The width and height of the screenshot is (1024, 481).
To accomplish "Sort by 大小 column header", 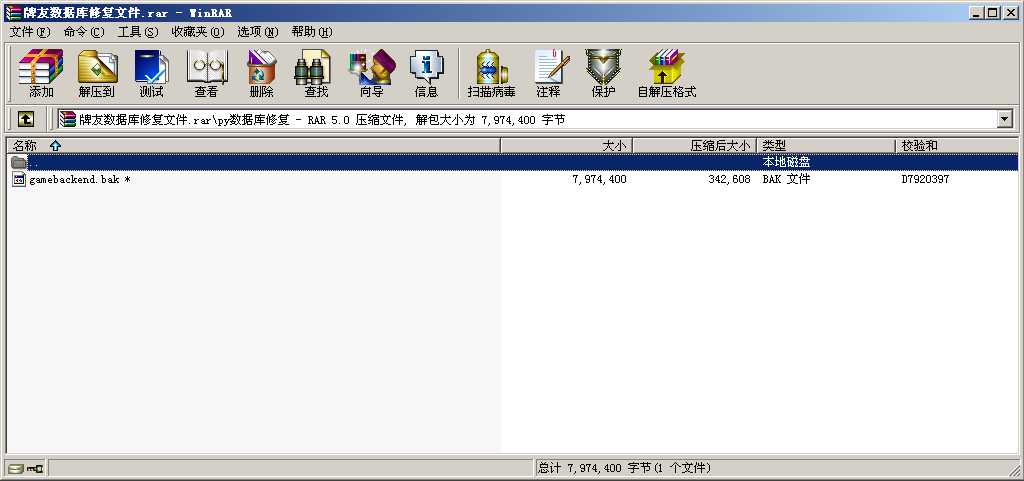I will [x=566, y=146].
